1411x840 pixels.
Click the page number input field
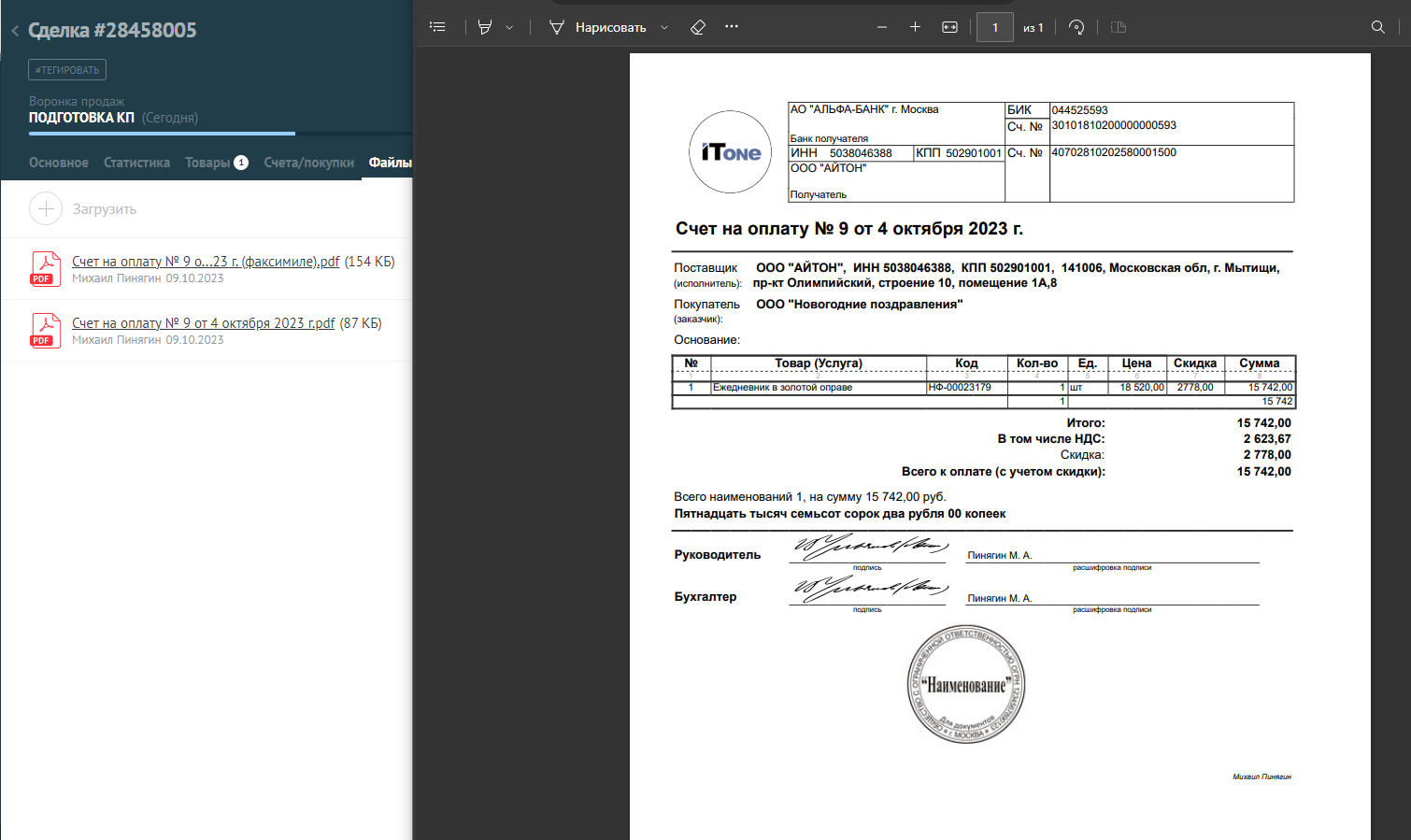tap(994, 27)
